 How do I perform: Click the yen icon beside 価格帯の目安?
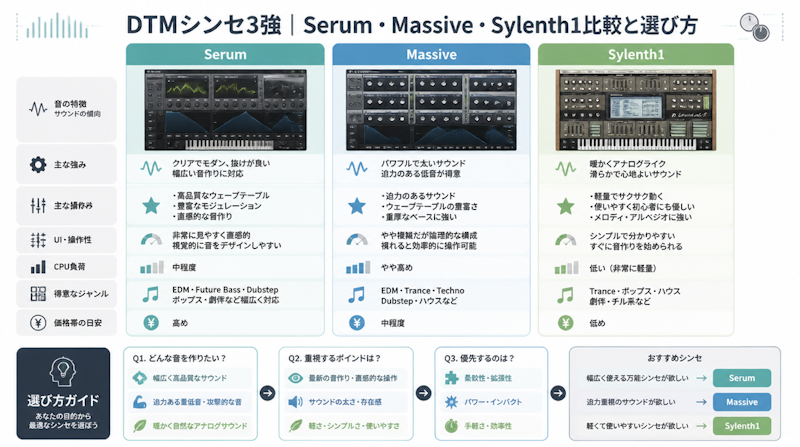point(38,322)
